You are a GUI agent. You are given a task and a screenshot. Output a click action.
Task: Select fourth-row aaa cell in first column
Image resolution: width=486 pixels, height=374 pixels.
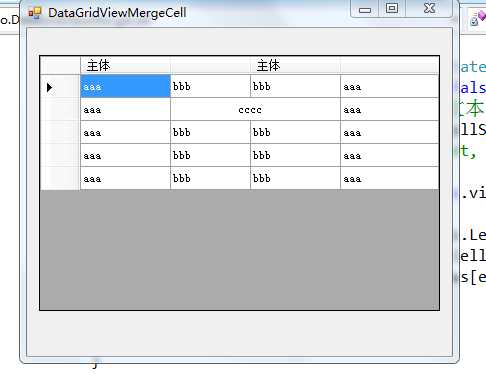[125, 155]
